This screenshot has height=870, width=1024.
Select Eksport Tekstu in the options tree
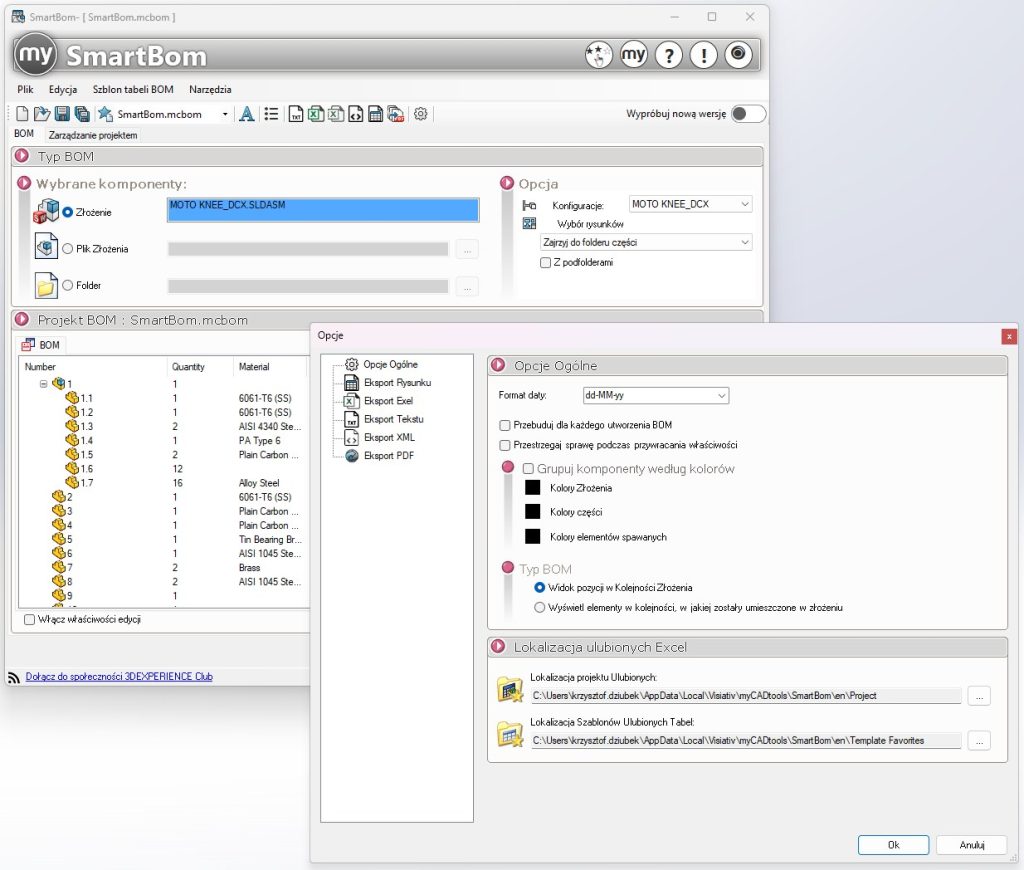point(394,419)
